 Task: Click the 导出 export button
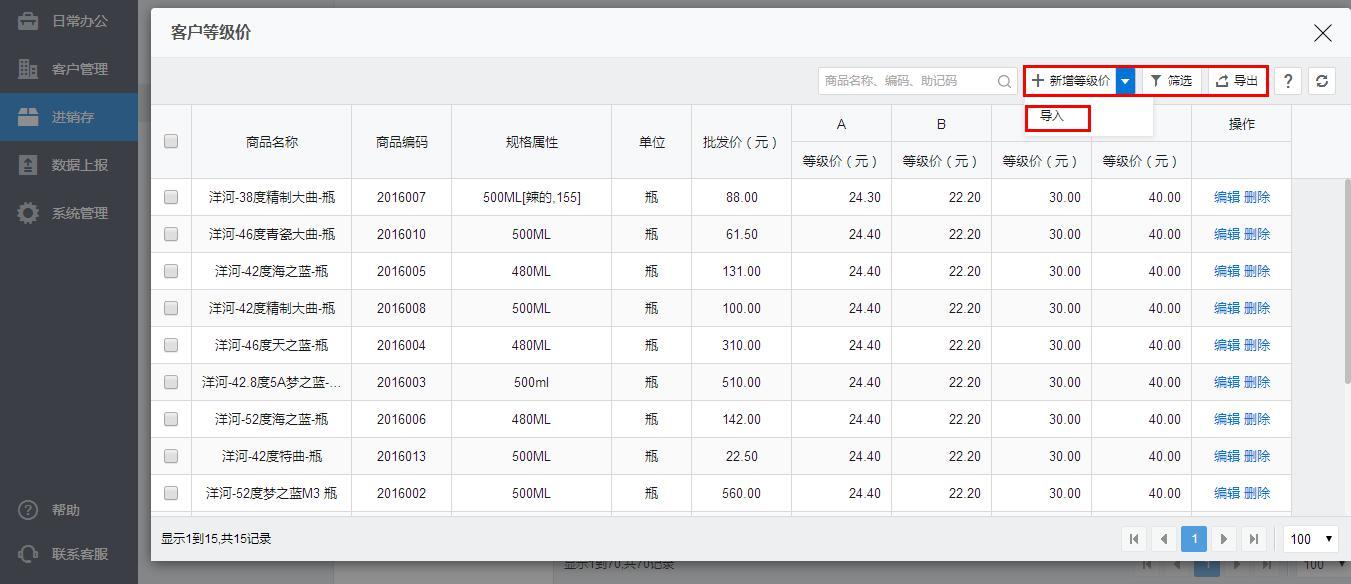click(x=1237, y=81)
